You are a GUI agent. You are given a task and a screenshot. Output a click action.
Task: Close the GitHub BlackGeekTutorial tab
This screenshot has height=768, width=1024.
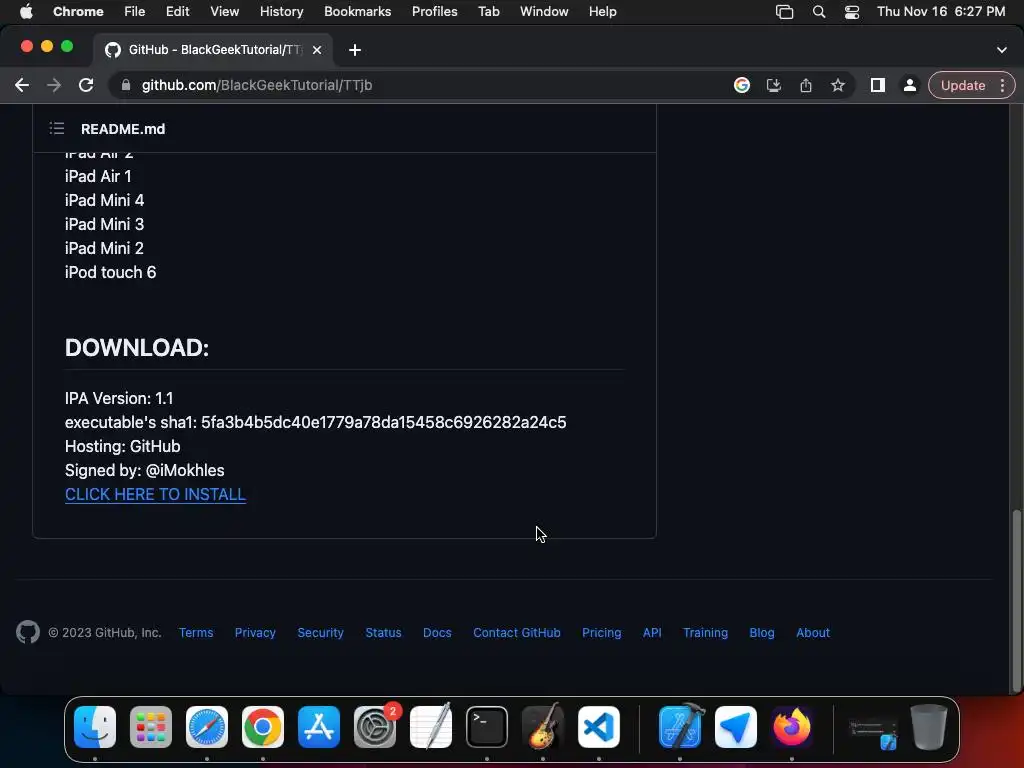pyautogui.click(x=317, y=50)
